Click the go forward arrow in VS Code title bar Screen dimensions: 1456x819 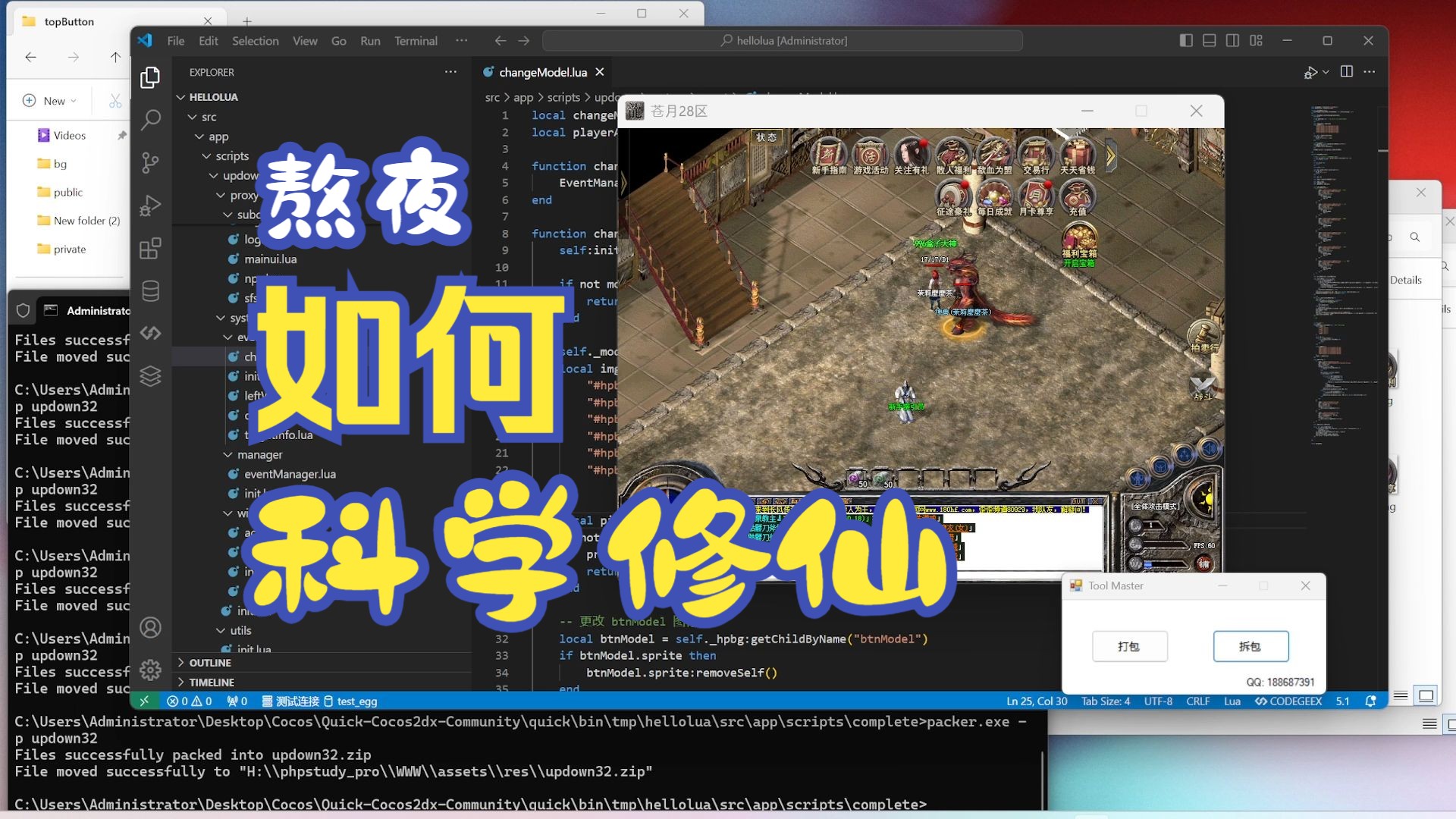(524, 41)
